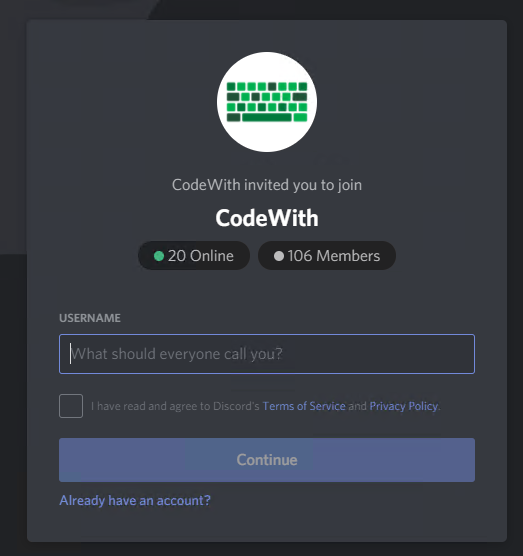Viewport: 523px width, 556px height.
Task: Click the Continue button
Action: click(x=267, y=460)
